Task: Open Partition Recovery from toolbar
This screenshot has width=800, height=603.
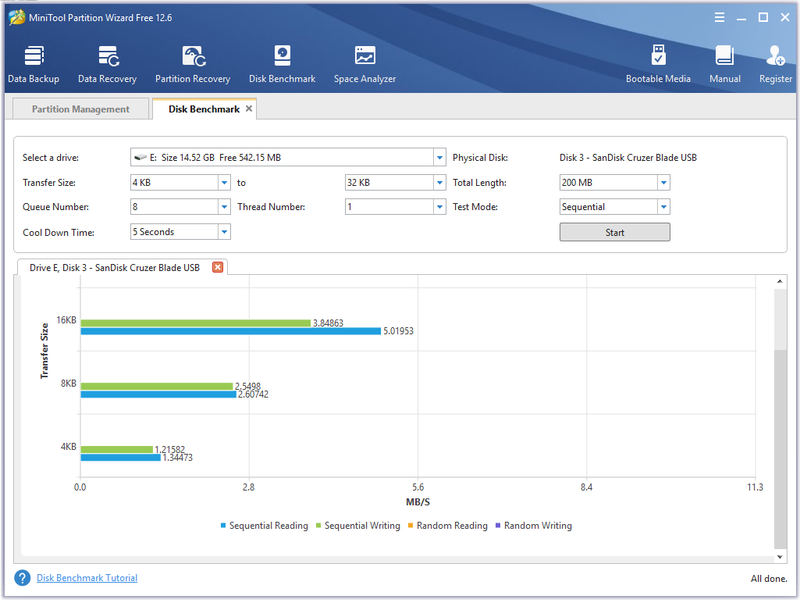Action: [x=193, y=64]
